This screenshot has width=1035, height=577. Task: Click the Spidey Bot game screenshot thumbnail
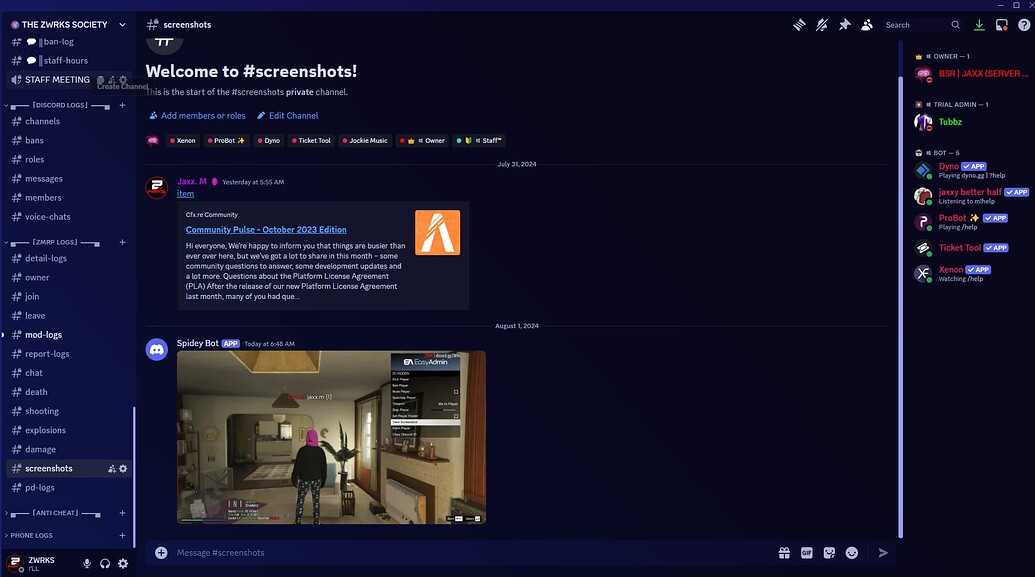coord(330,436)
